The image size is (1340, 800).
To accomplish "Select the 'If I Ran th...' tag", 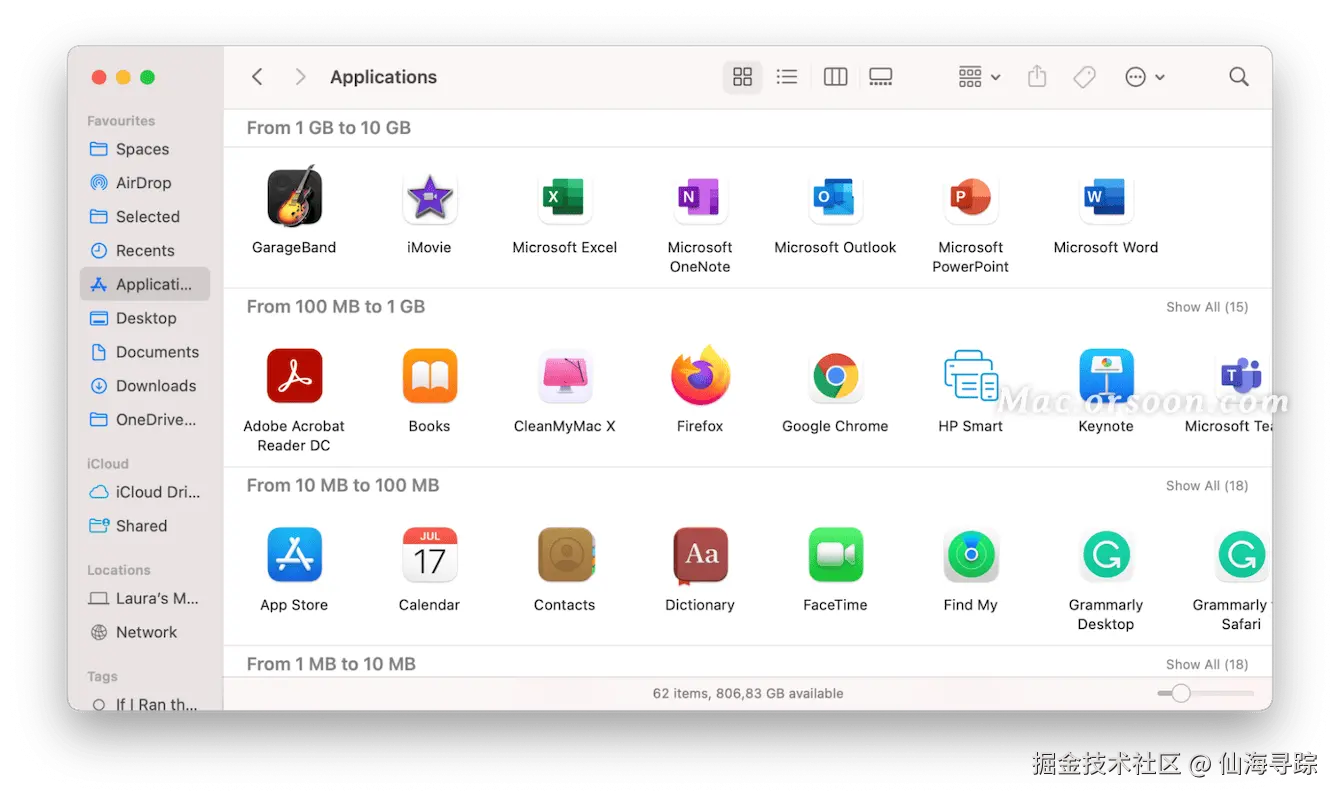I will pyautogui.click(x=145, y=704).
